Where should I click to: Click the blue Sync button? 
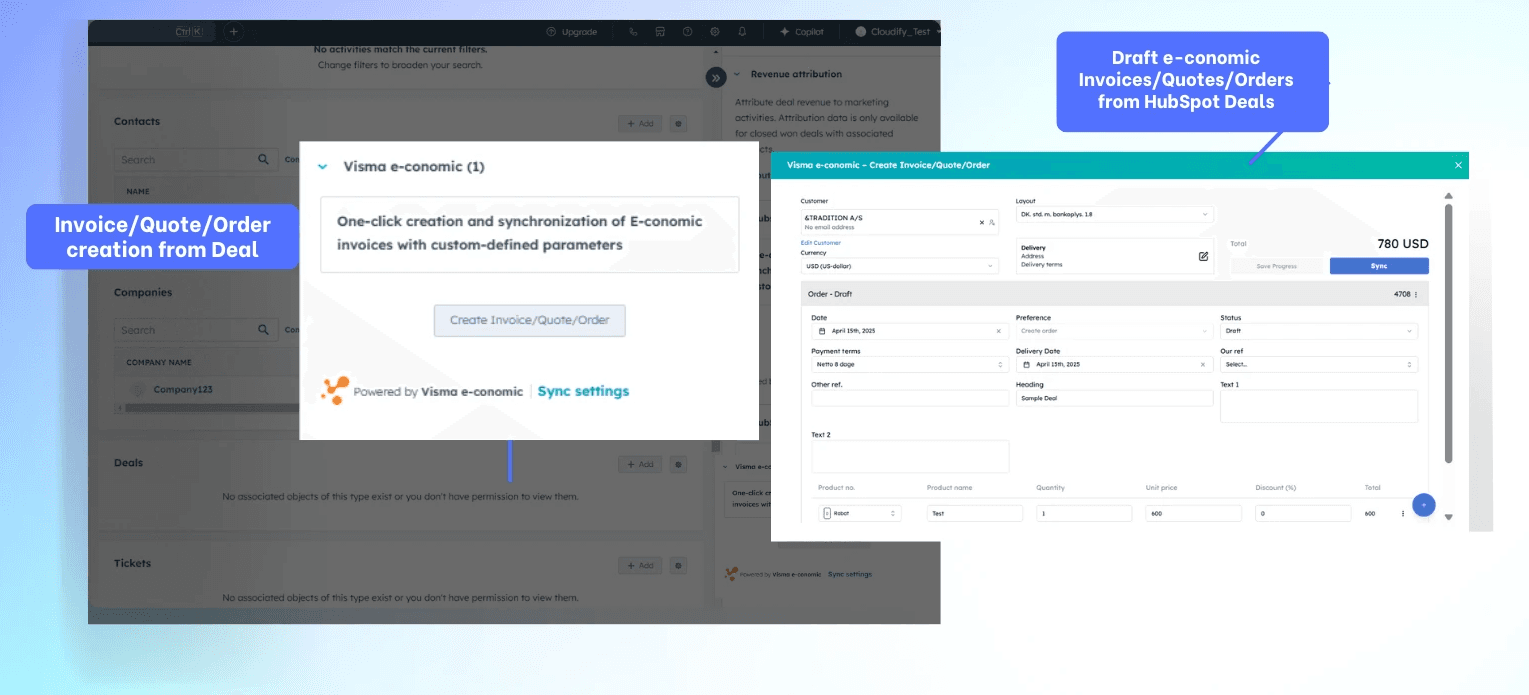1379,266
